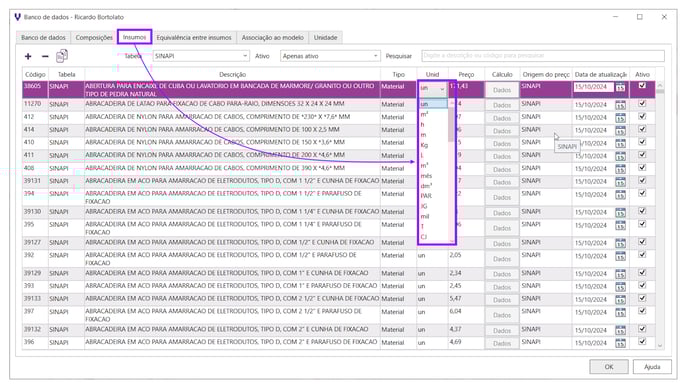Open Associação ao modelo tab

pos(272,38)
